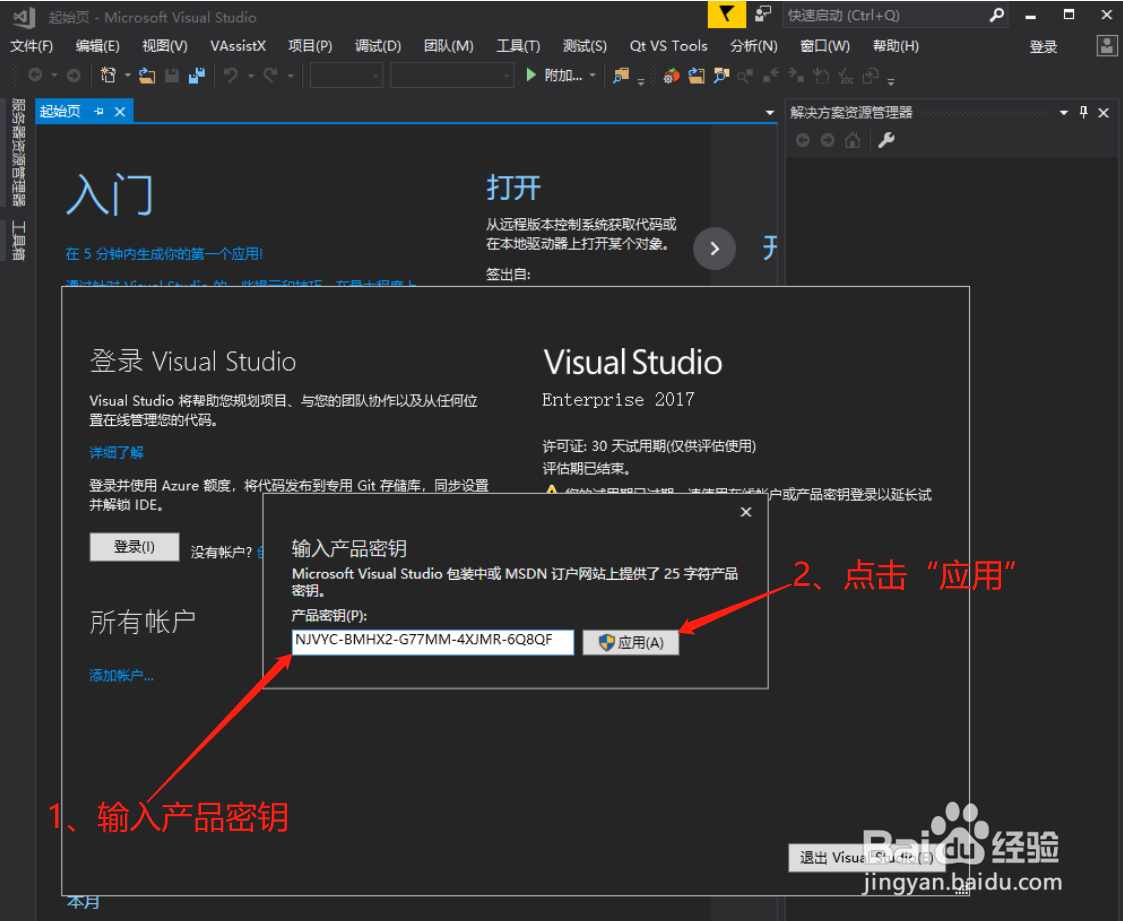1123x921 pixels.
Task: Open the 帮助(H) menu
Action: tap(895, 47)
